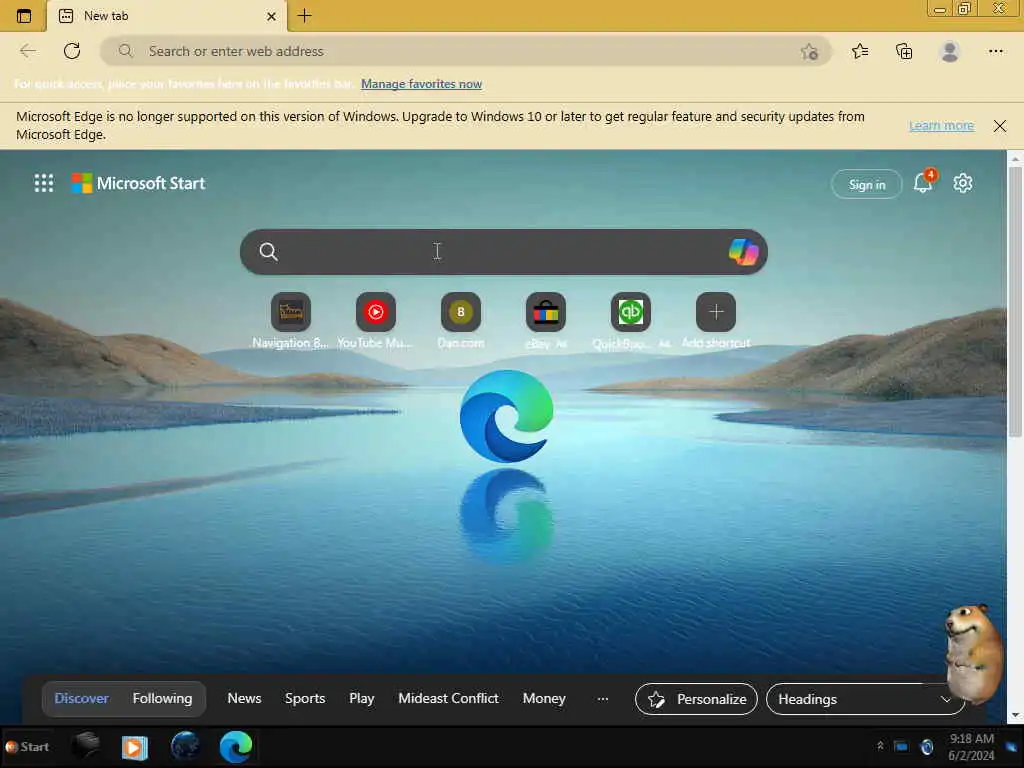Viewport: 1024px width, 768px height.
Task: Open the tab actions menu icon
Action: 24,16
